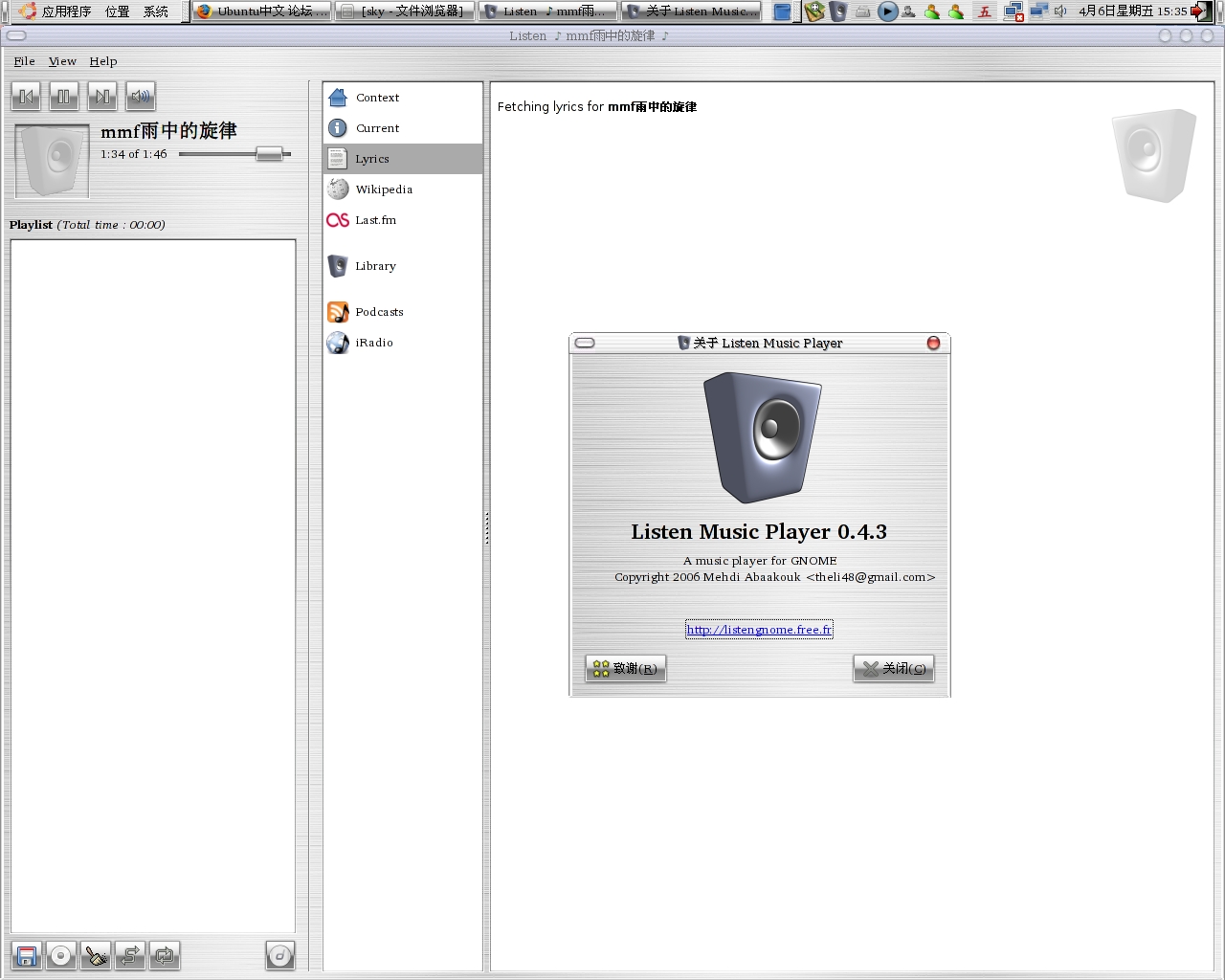Click the Context house icon
This screenshot has width=1225, height=980.
coord(338,98)
